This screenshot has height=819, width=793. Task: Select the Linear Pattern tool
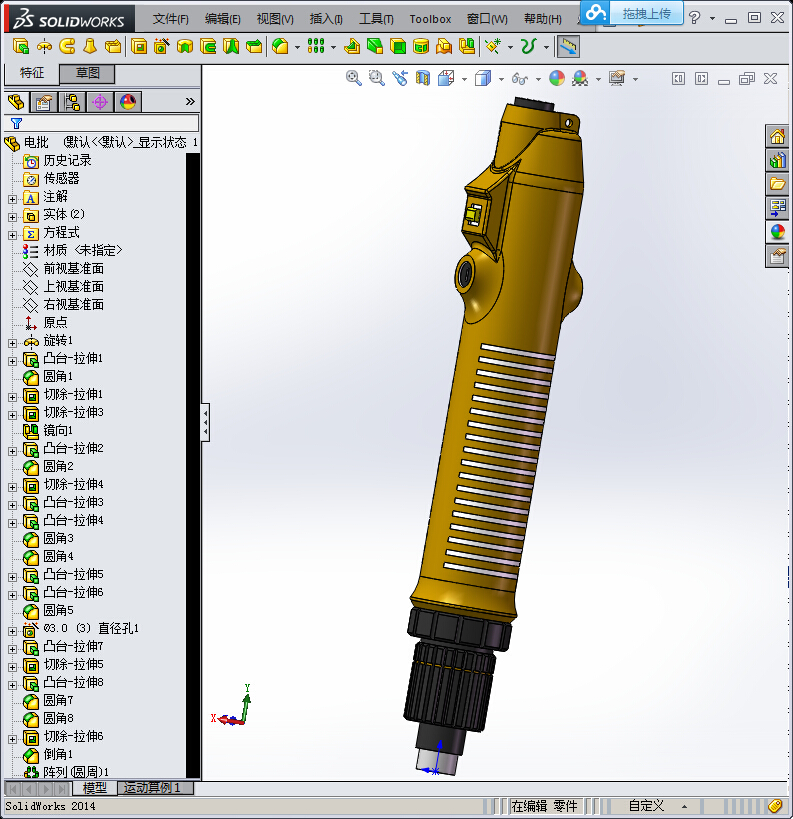pos(316,46)
